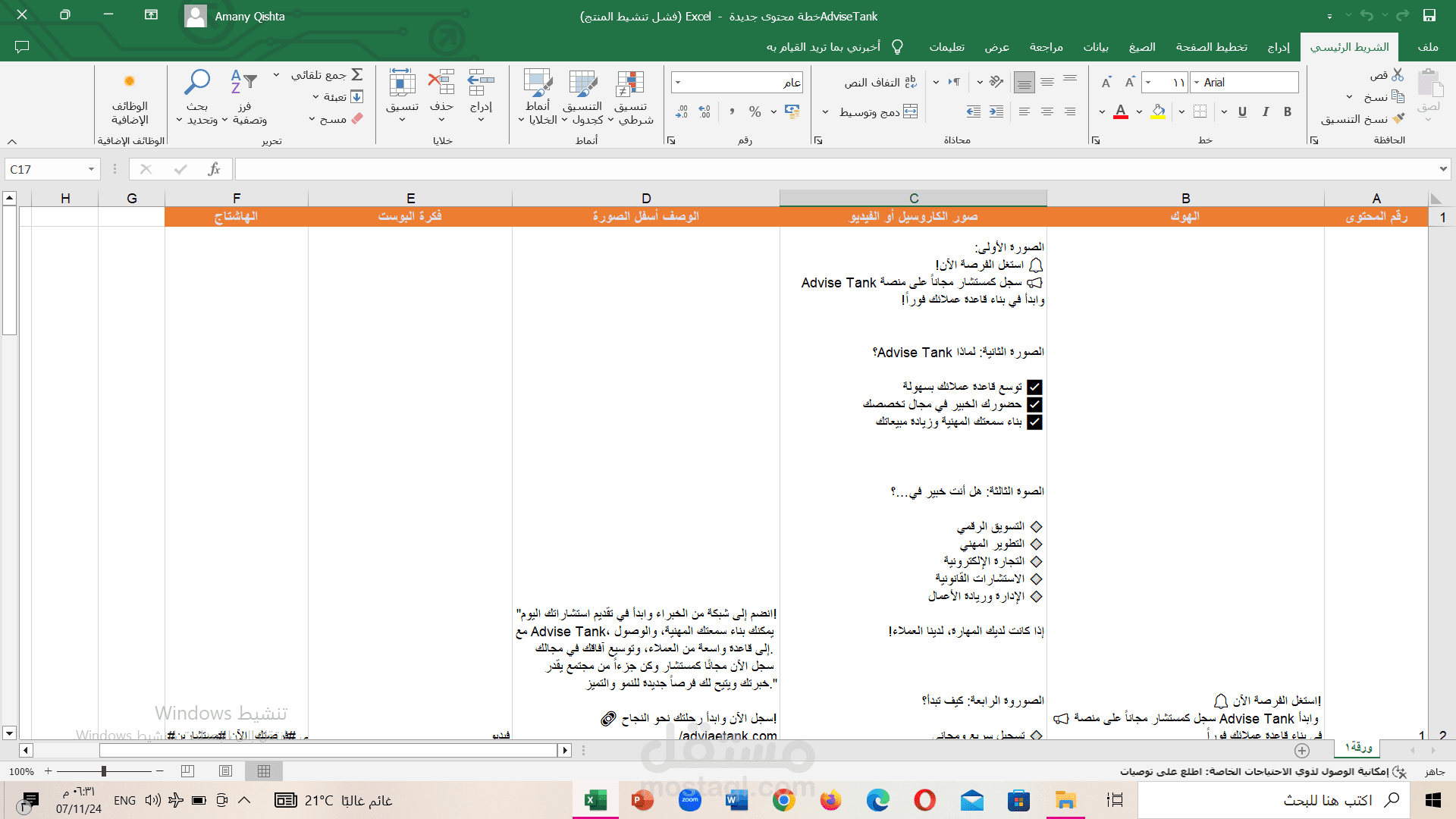Click the Cut (قص) scissors icon
This screenshot has width=1456, height=819.
click(x=1398, y=75)
